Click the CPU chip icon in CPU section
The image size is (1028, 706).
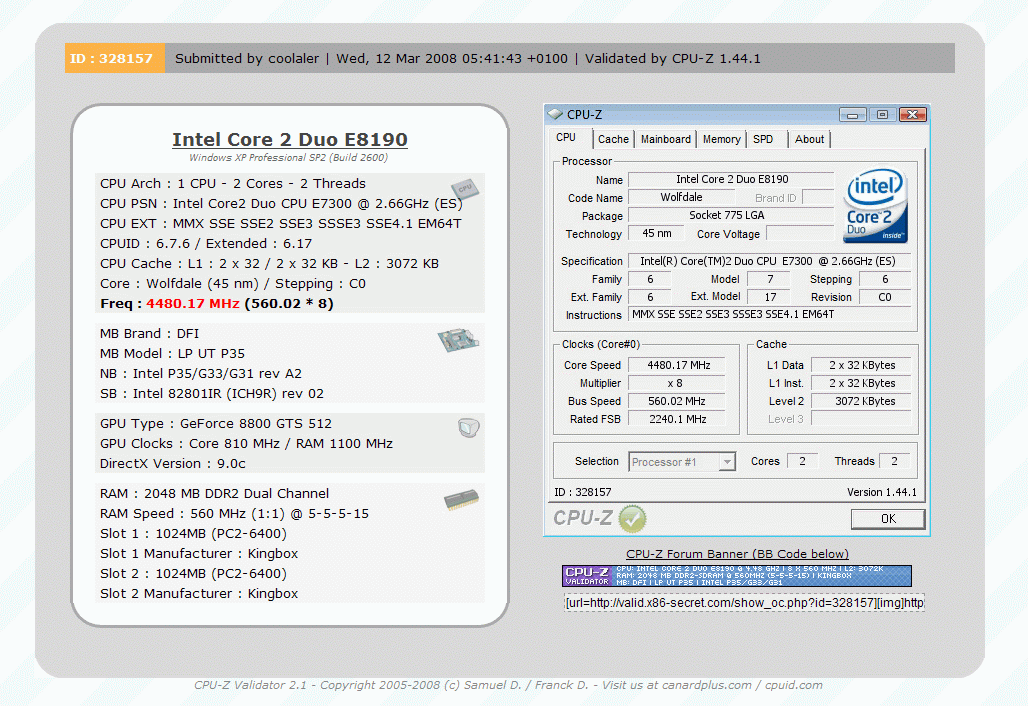click(465, 189)
